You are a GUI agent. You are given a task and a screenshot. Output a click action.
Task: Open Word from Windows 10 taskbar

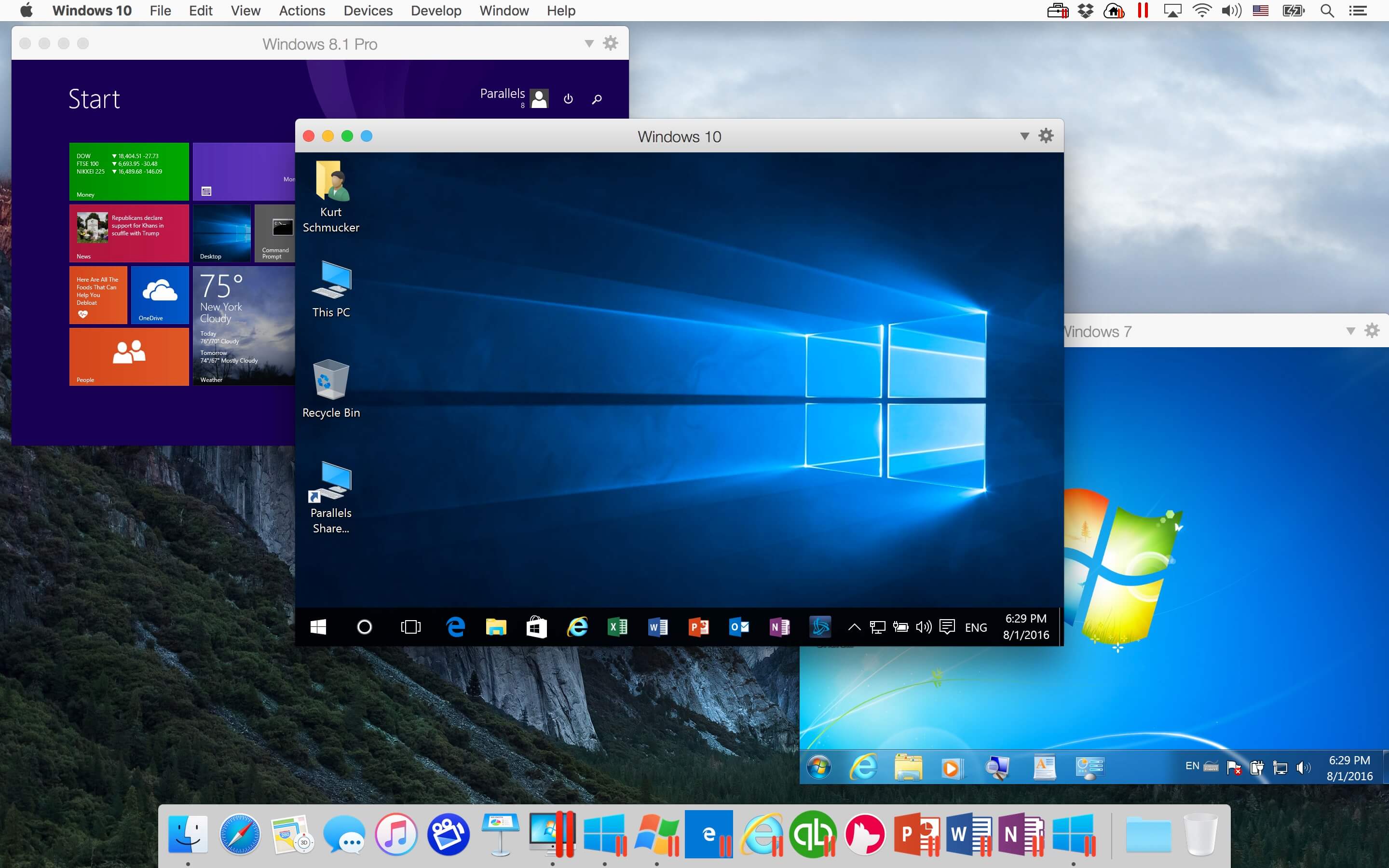(657, 627)
